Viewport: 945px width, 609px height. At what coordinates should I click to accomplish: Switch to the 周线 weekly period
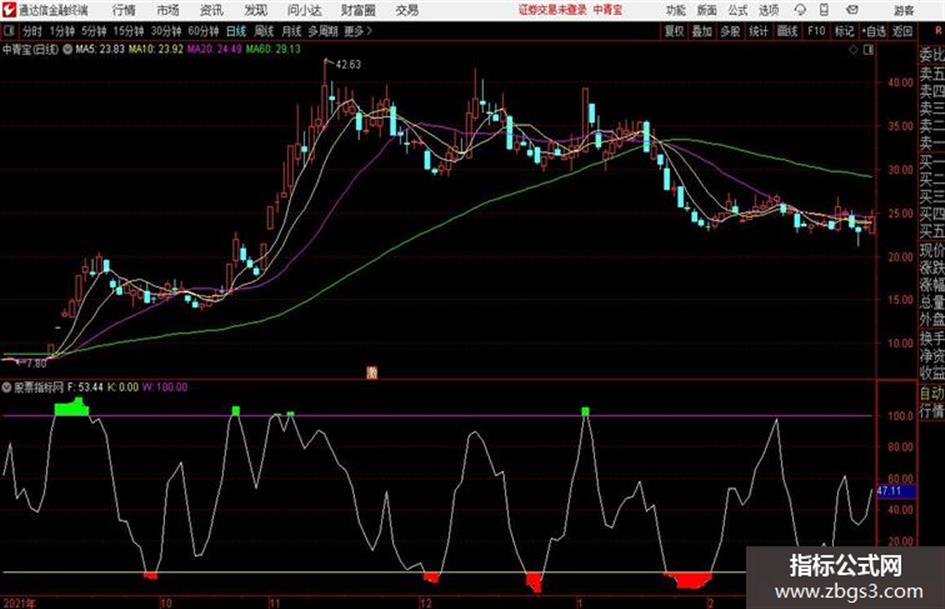[264, 31]
